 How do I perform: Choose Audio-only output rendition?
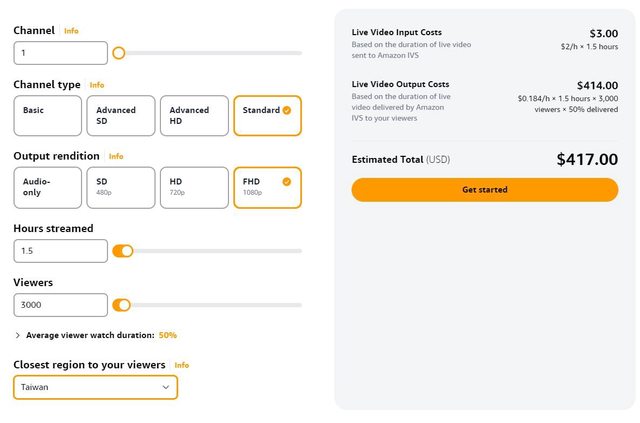(x=48, y=187)
